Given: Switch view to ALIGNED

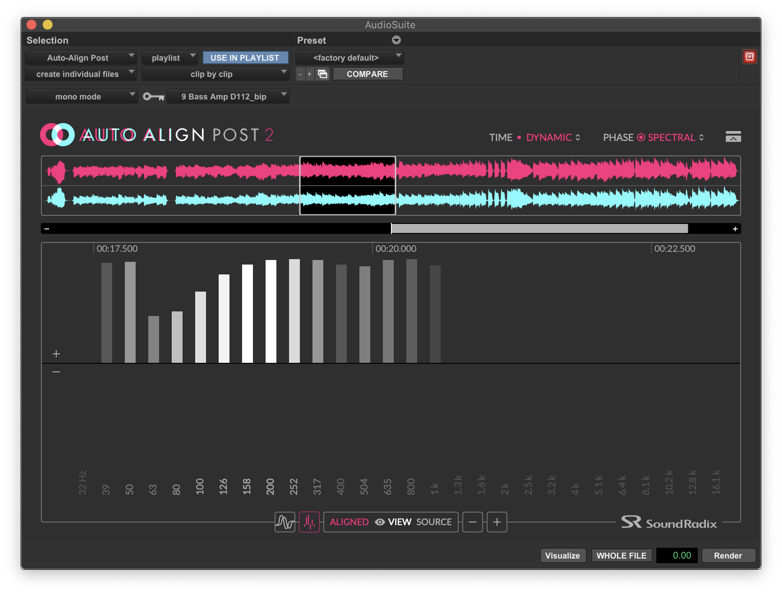Looking at the screenshot, I should click(x=349, y=522).
